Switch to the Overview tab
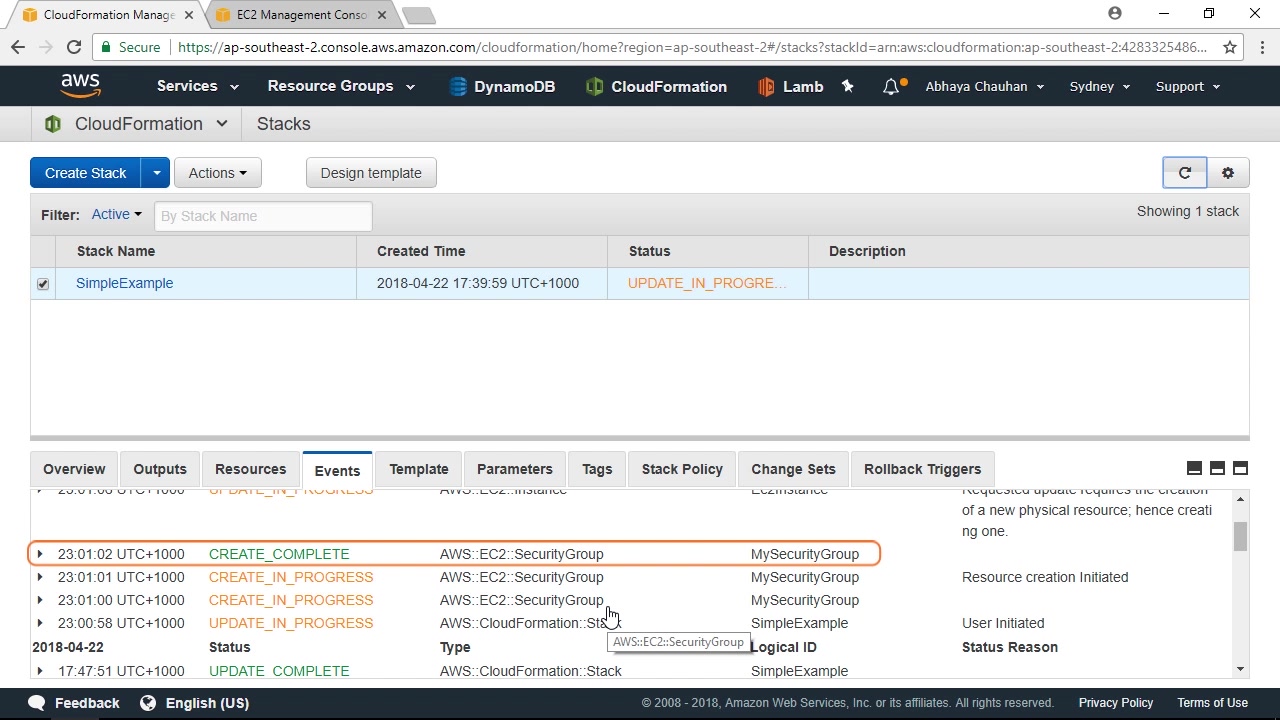Image resolution: width=1280 pixels, height=720 pixels. coord(74,469)
